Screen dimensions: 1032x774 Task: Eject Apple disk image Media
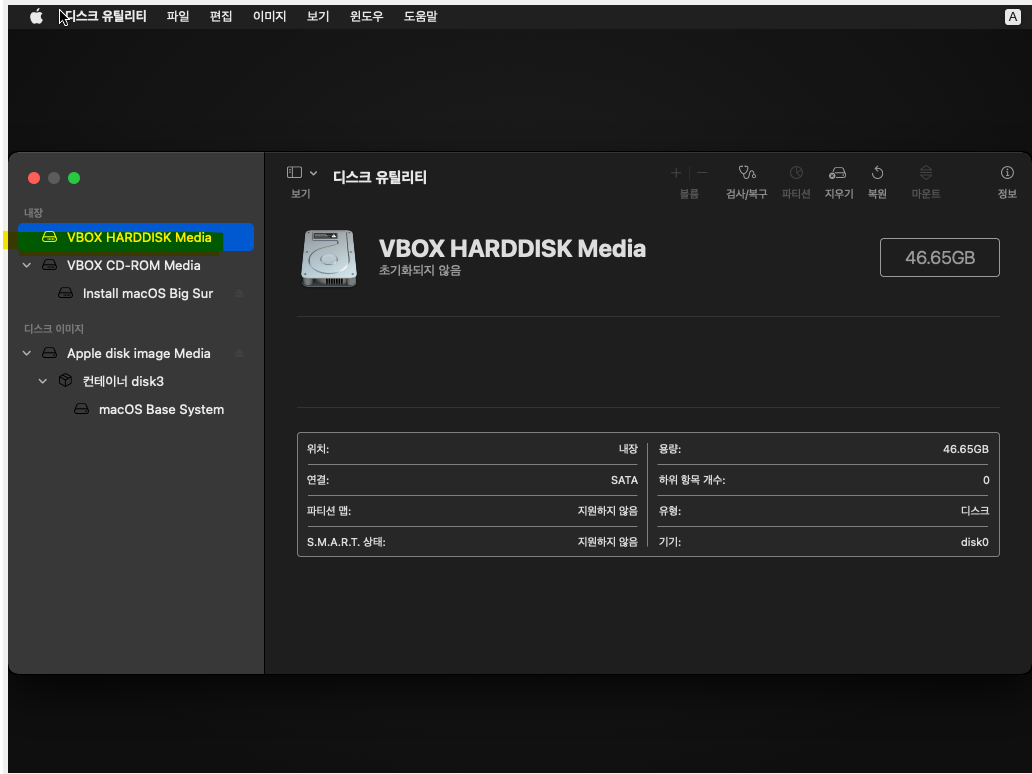click(x=240, y=353)
